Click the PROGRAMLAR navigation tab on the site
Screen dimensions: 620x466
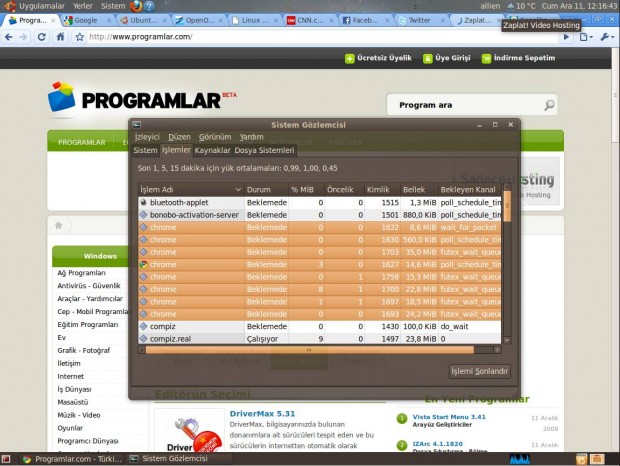82,142
